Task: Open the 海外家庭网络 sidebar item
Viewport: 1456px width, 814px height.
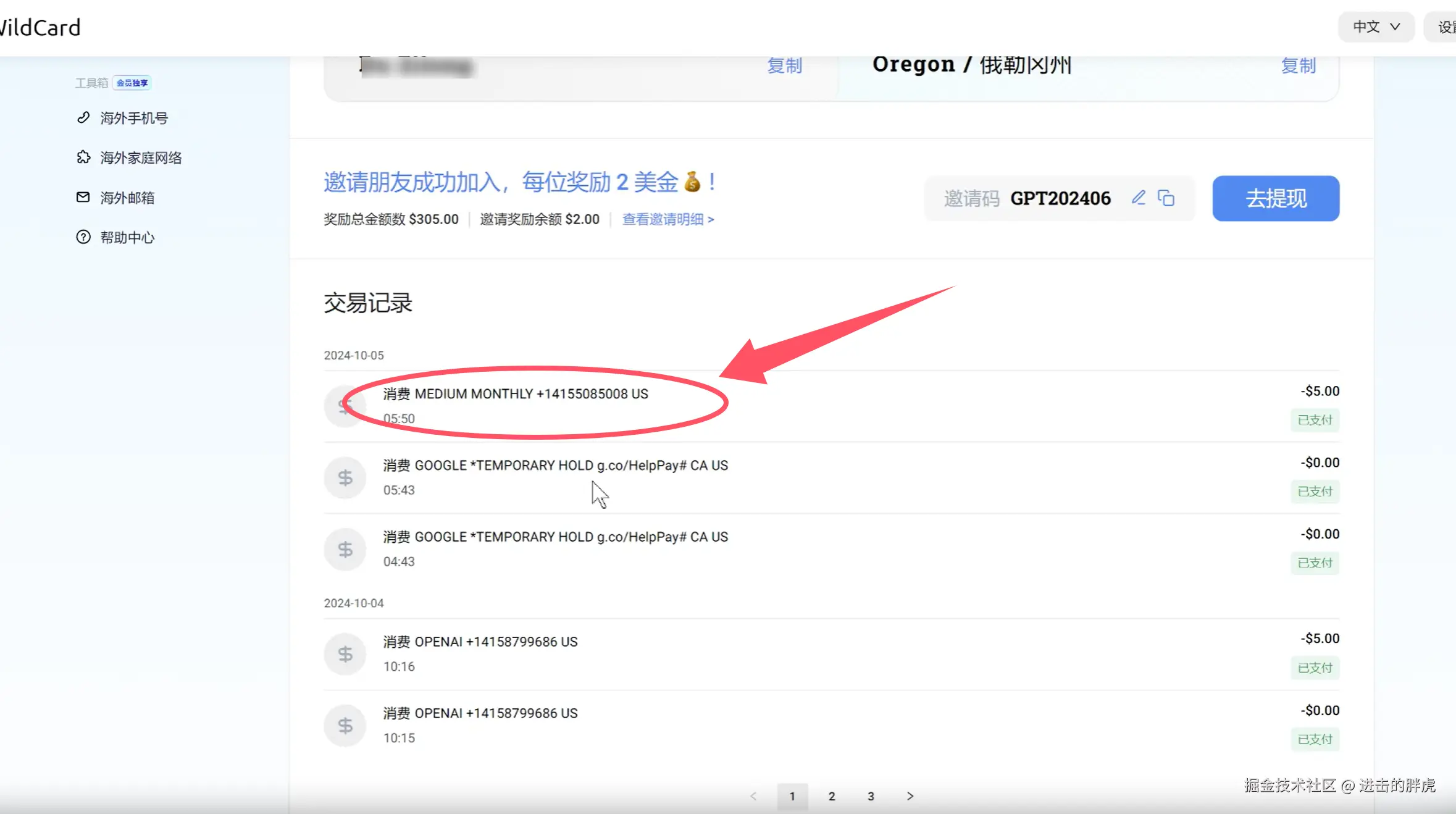Action: coord(141,157)
